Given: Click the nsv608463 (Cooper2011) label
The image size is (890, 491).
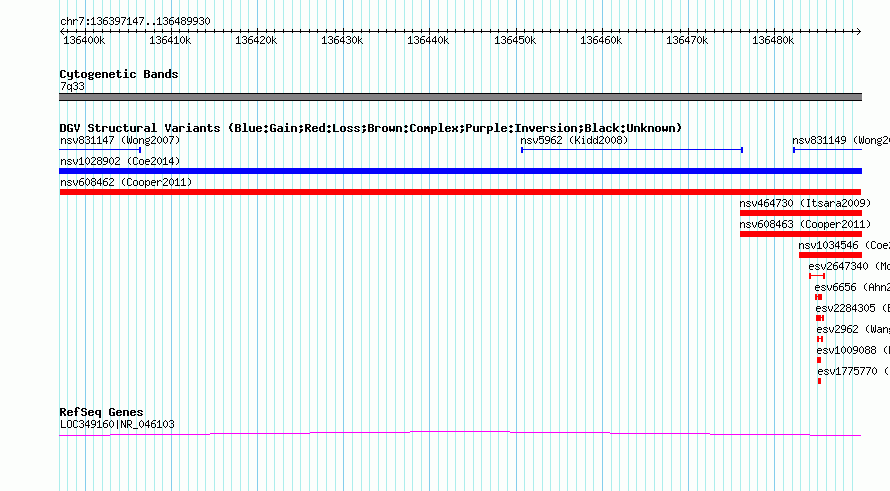Looking at the screenshot, I should (x=805, y=224).
